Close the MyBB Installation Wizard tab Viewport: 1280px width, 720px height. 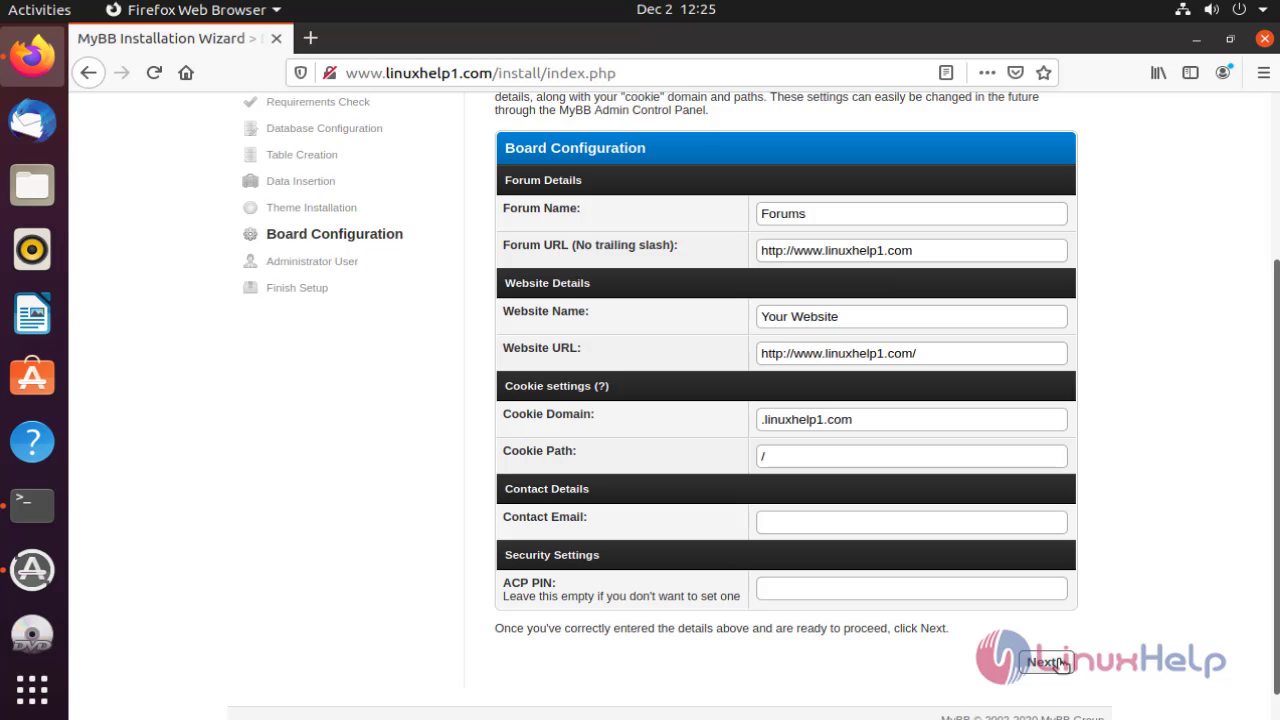click(276, 39)
